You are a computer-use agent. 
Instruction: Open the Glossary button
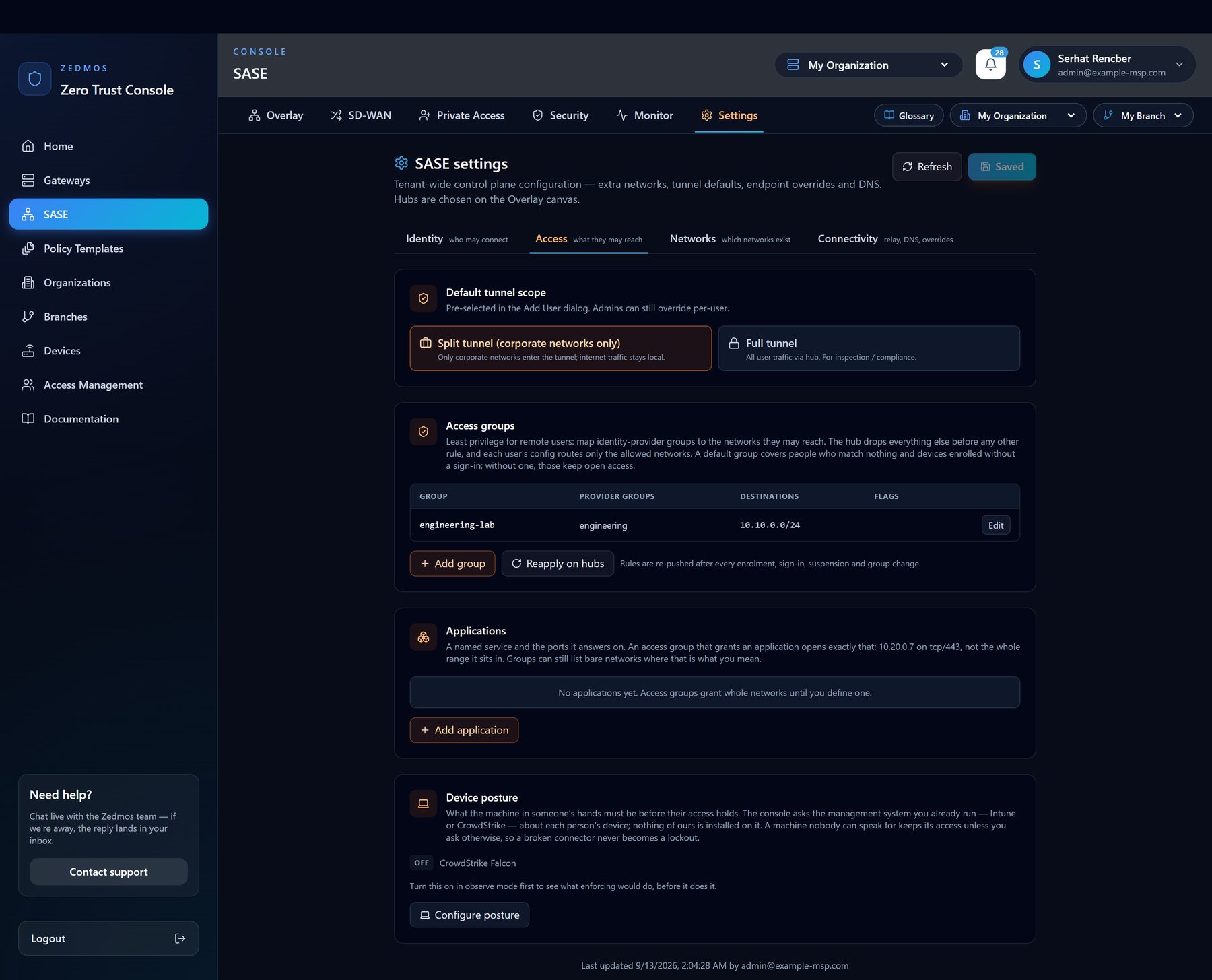point(908,115)
